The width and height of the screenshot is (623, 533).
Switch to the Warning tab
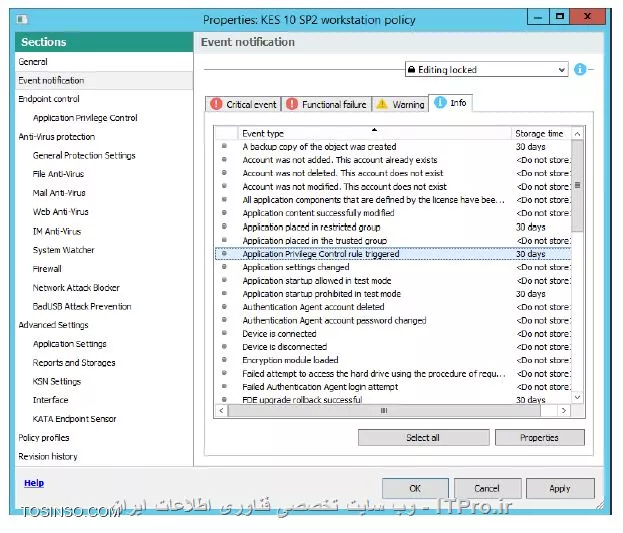400,104
